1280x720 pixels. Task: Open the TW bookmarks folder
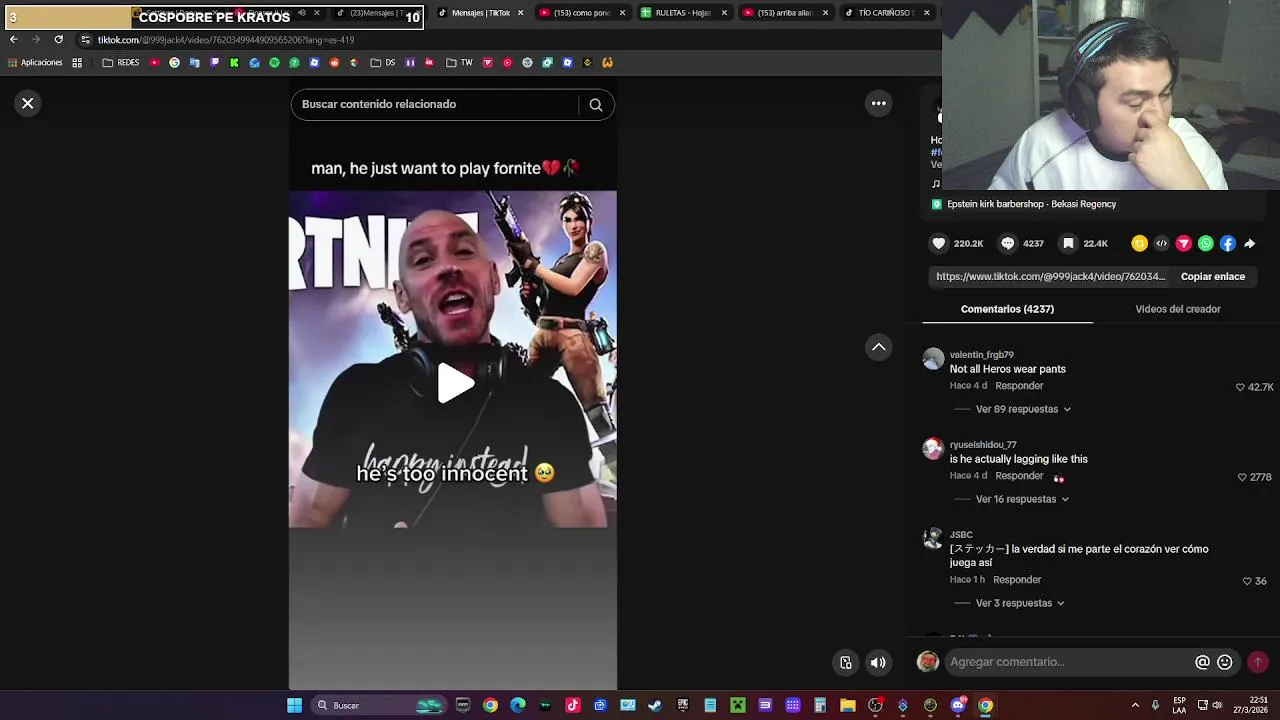coord(459,62)
